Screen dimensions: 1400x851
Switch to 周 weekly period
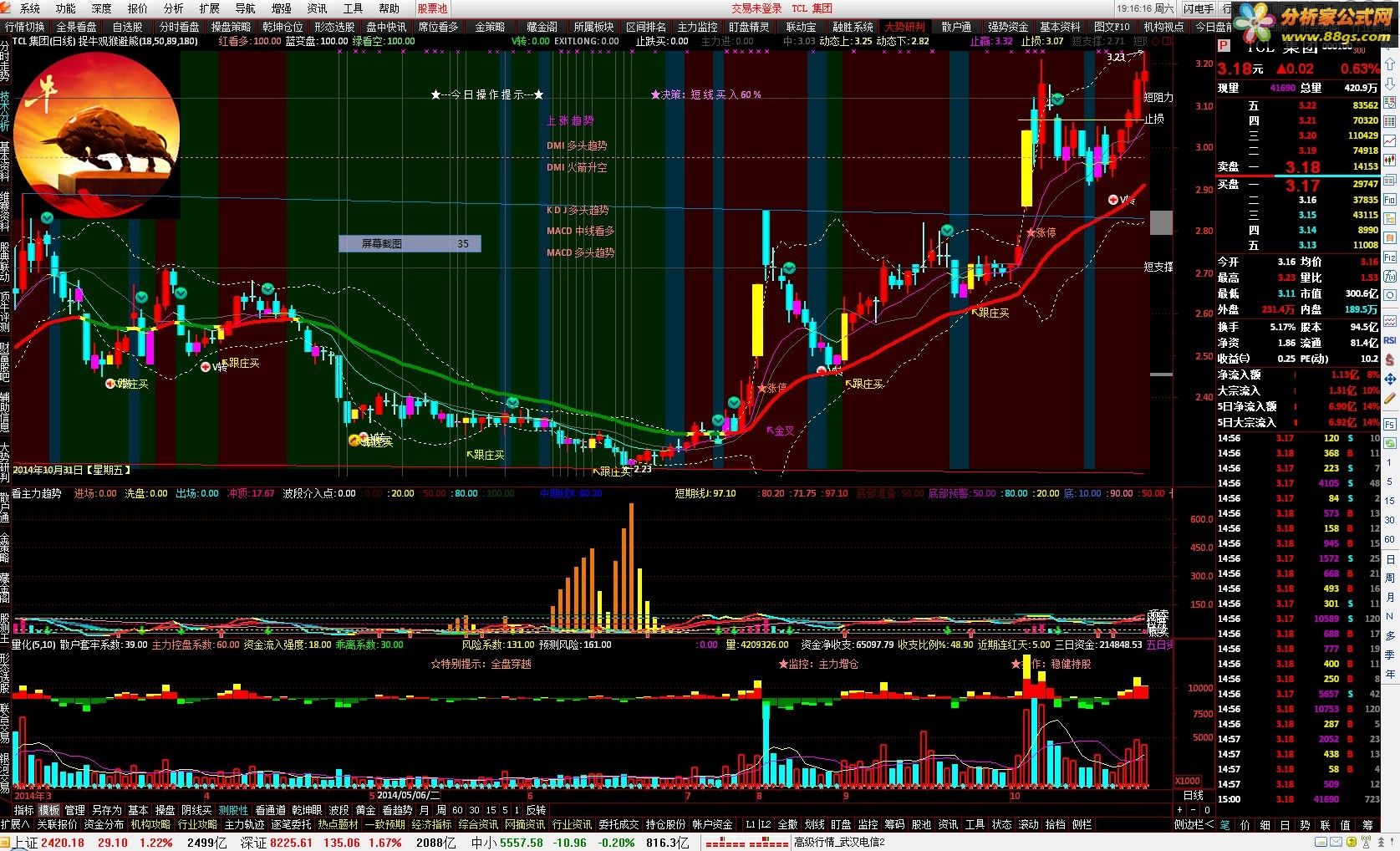coord(440,810)
